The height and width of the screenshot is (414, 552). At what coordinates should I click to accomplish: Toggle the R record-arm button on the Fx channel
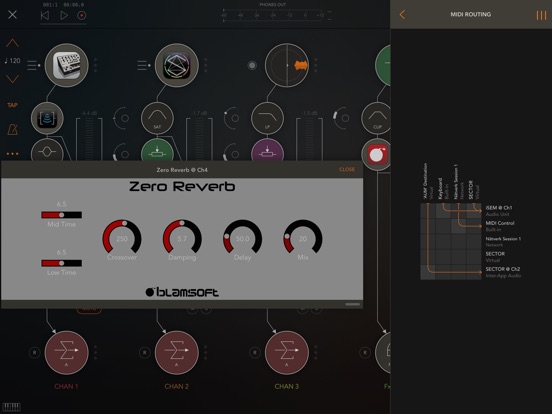click(365, 352)
